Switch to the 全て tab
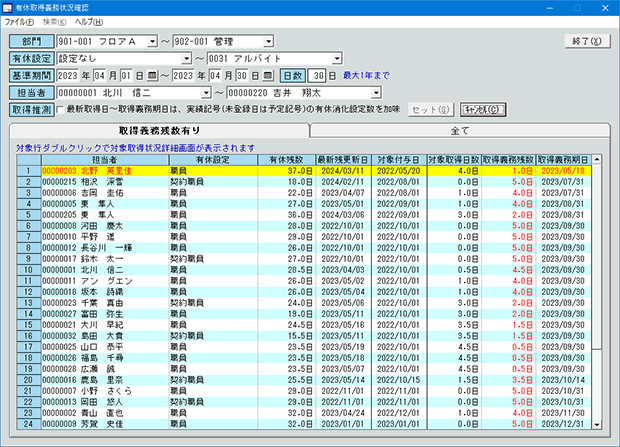The width and height of the screenshot is (620, 447). coord(460,131)
